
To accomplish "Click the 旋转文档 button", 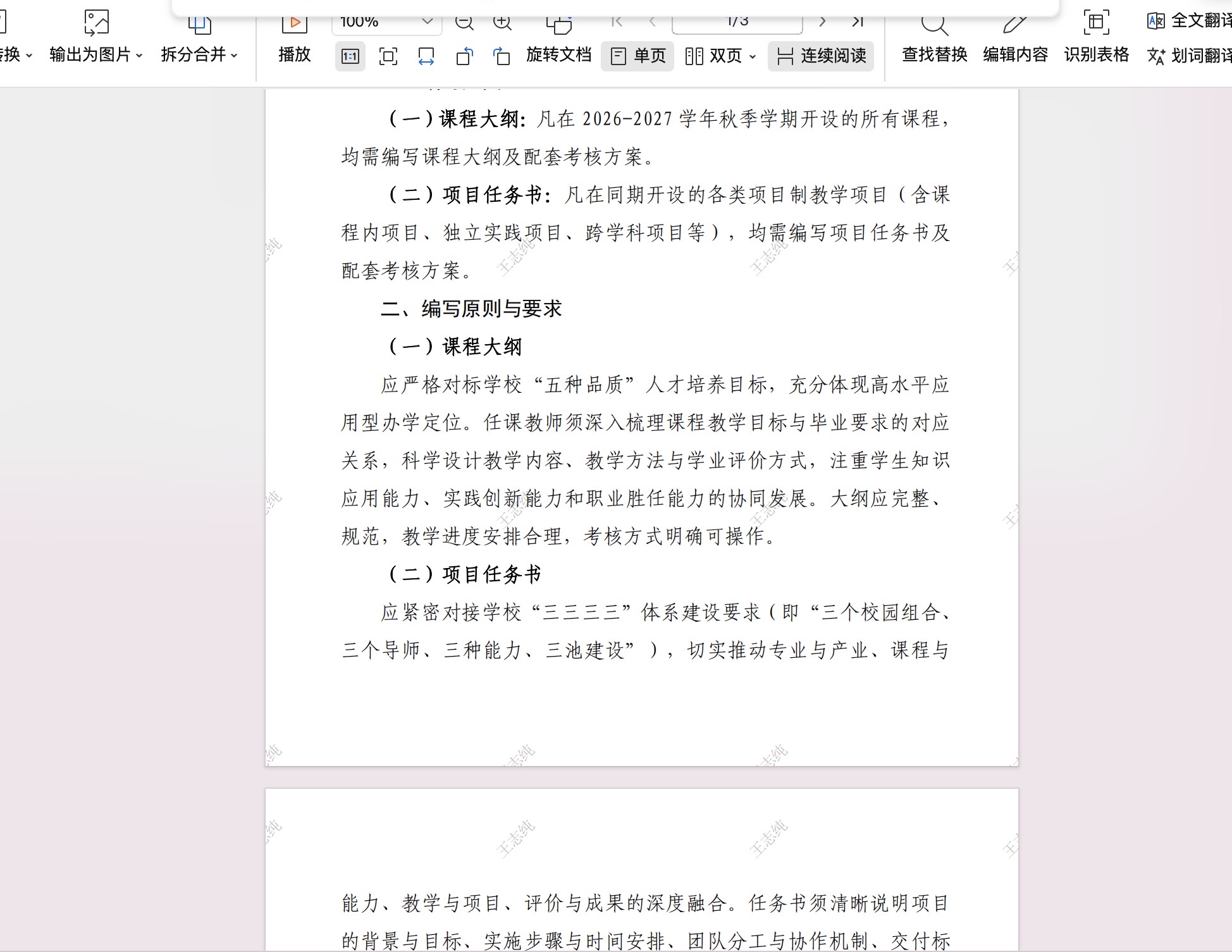I will tap(559, 55).
